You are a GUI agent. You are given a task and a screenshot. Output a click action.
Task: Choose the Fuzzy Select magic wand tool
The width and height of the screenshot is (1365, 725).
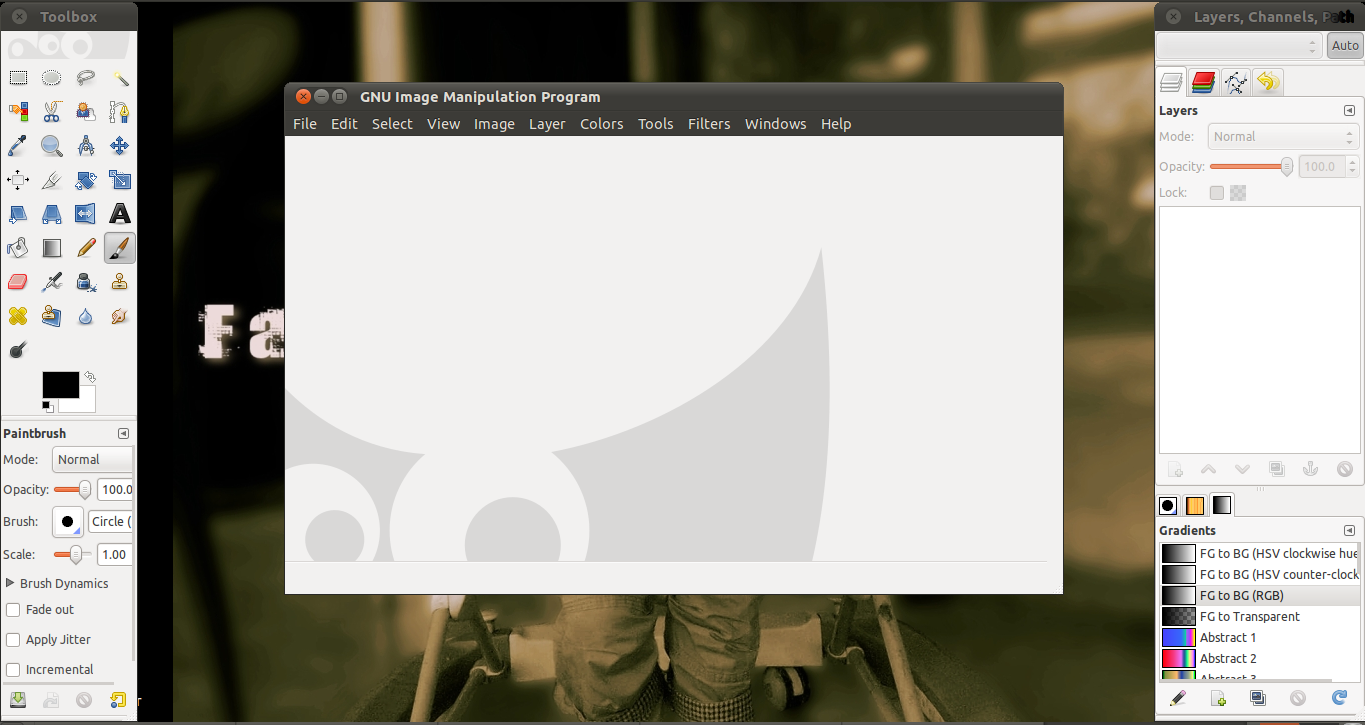120,77
